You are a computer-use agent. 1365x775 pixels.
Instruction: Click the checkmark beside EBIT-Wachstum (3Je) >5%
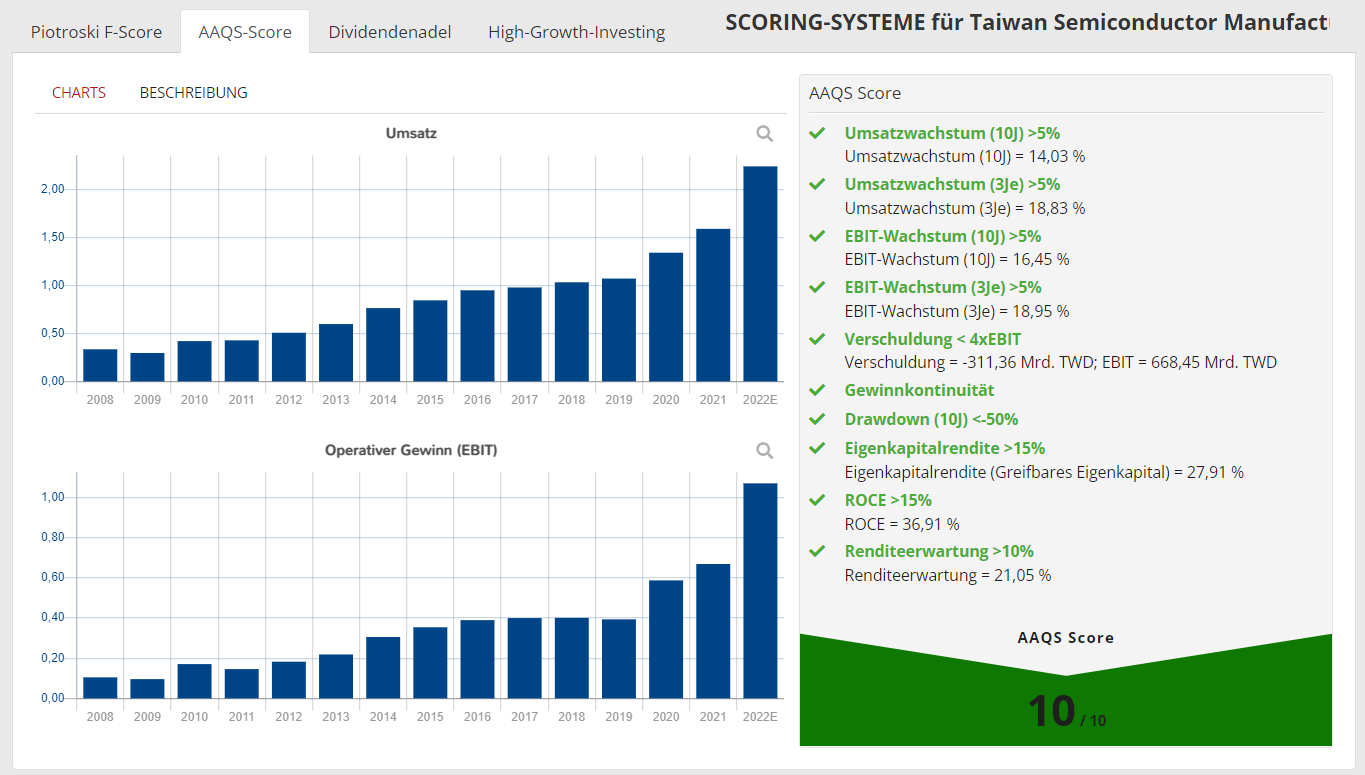817,287
